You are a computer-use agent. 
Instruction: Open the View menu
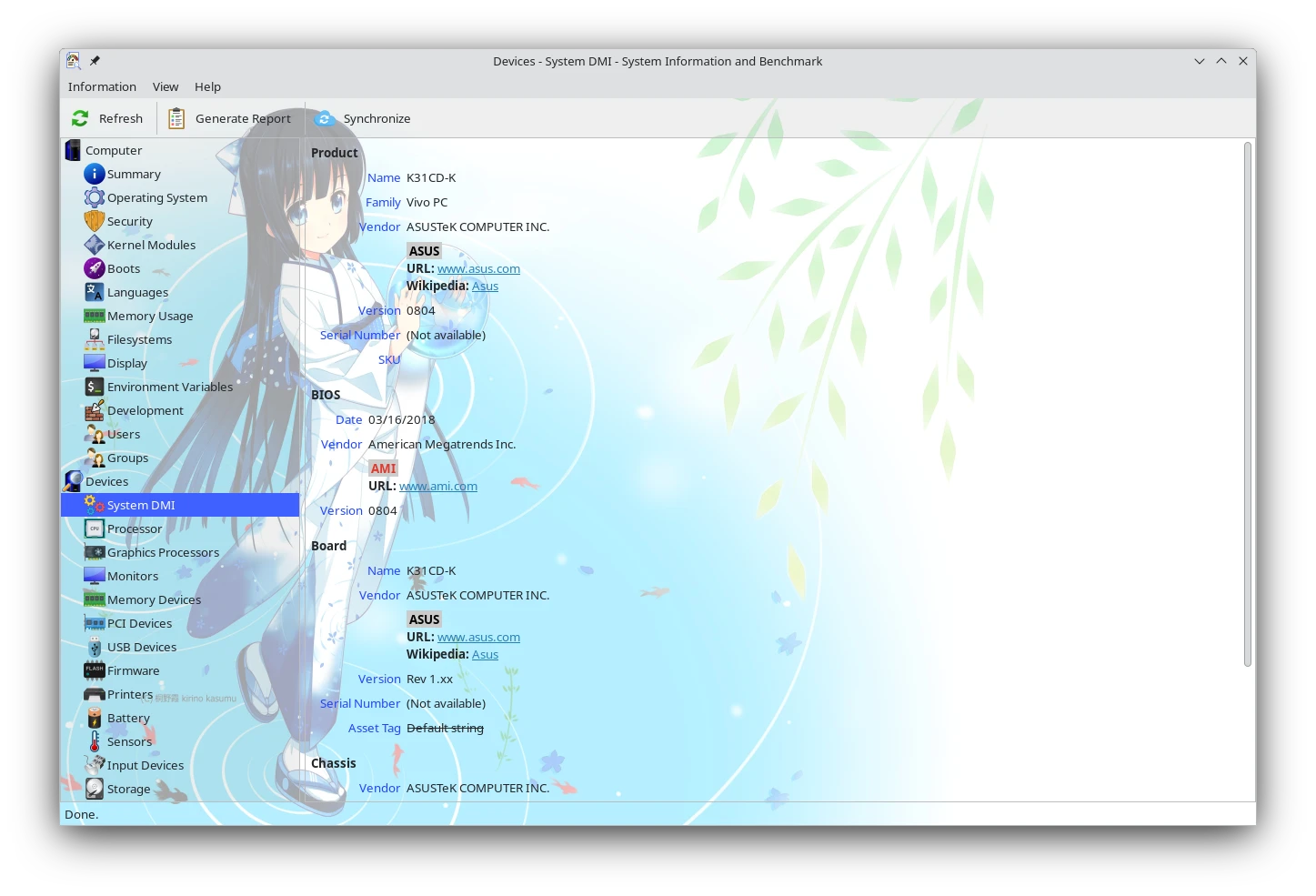click(166, 87)
